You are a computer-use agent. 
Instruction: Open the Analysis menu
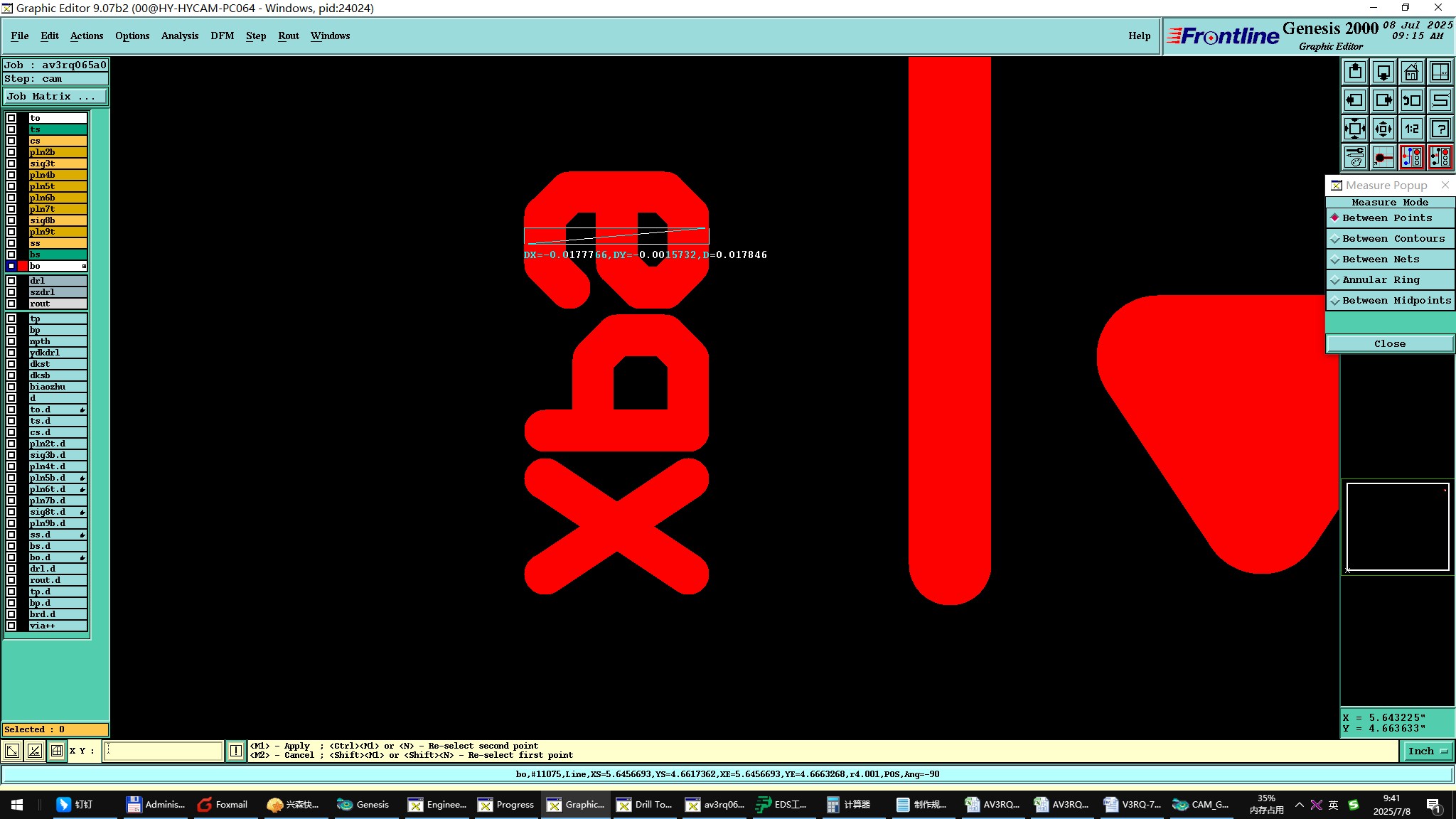tap(179, 36)
